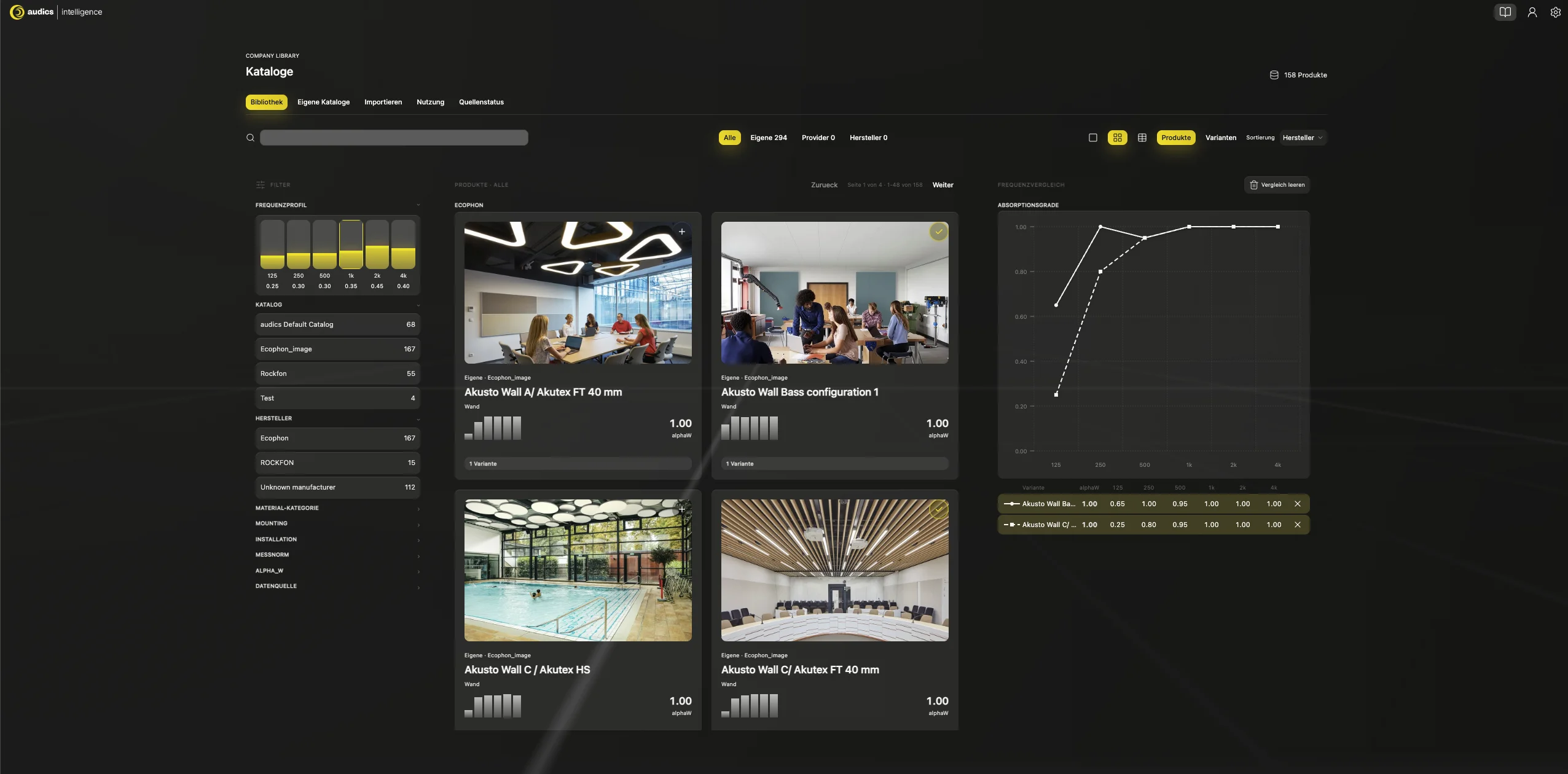Open the Eigene Kataloge tab
Image resolution: width=1568 pixels, height=774 pixels.
323,102
